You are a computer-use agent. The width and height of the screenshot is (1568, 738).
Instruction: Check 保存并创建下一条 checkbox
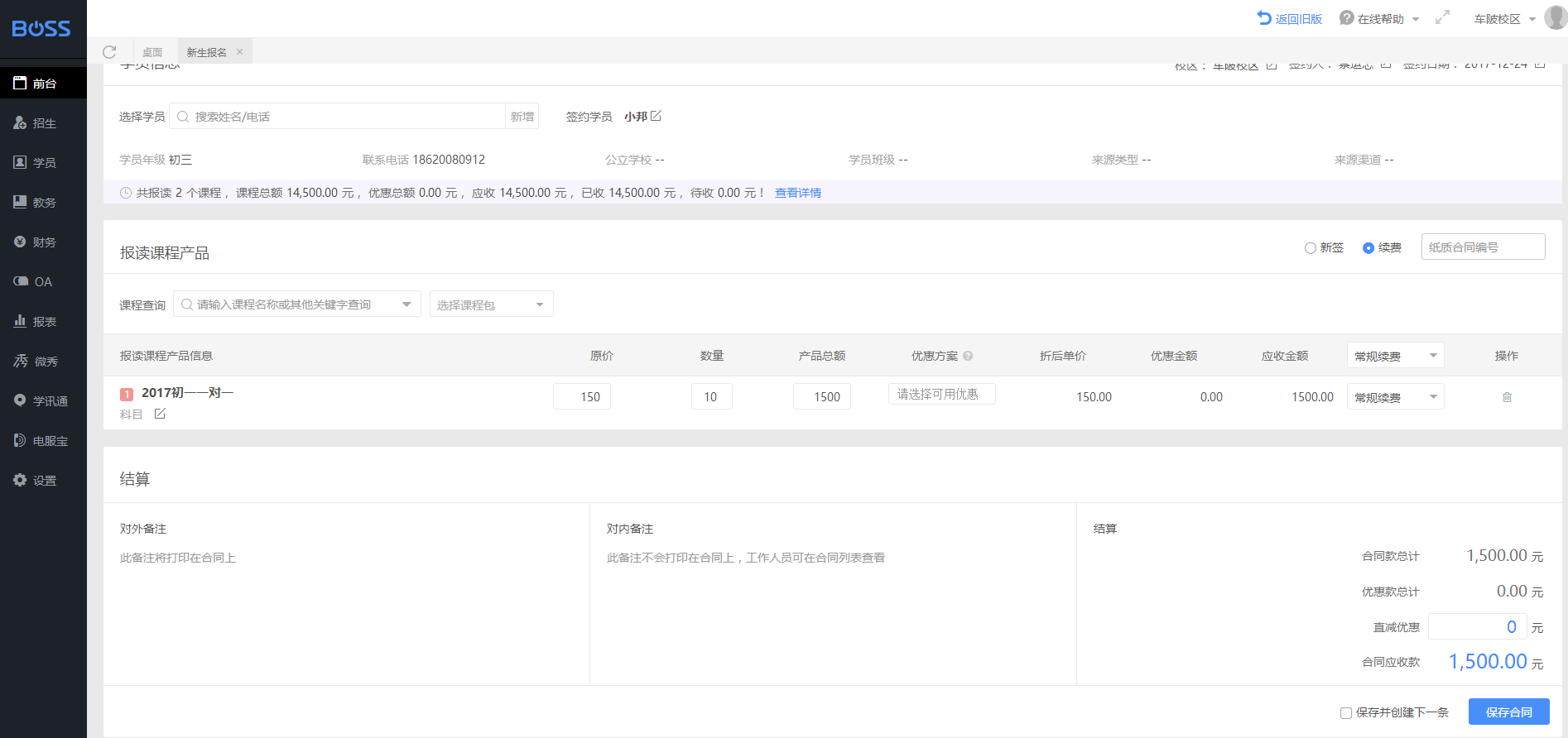tap(1346, 712)
